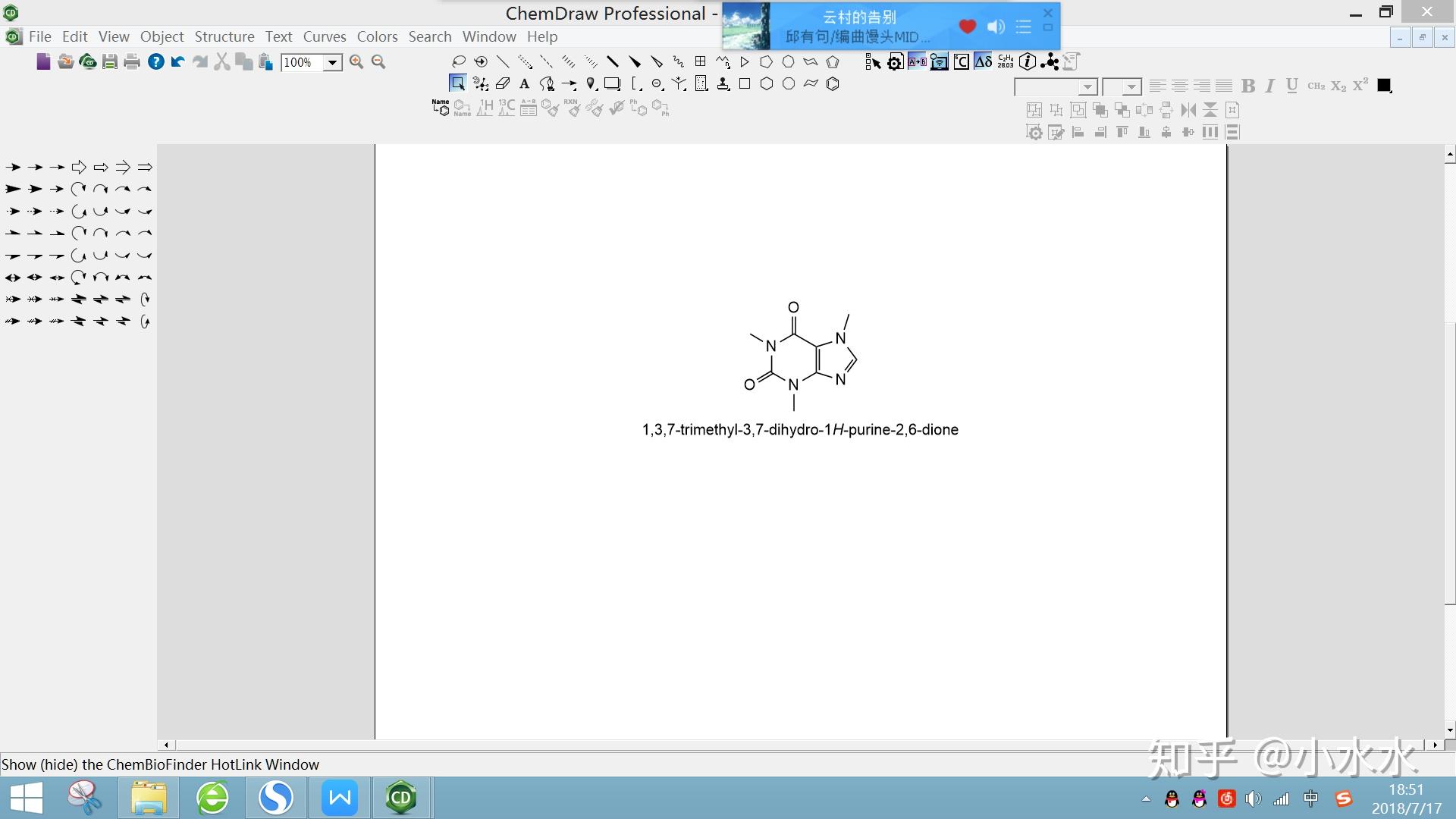This screenshot has width=1456, height=819.
Task: Open the Curves menu
Action: tap(325, 36)
